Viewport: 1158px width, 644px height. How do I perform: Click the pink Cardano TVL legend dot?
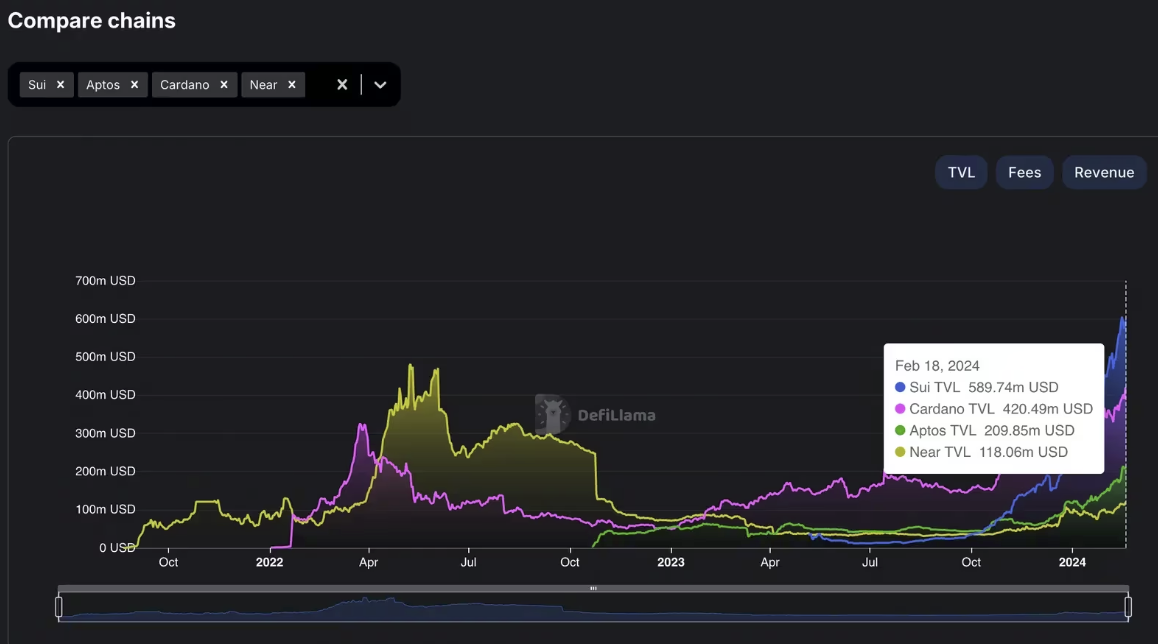900,409
